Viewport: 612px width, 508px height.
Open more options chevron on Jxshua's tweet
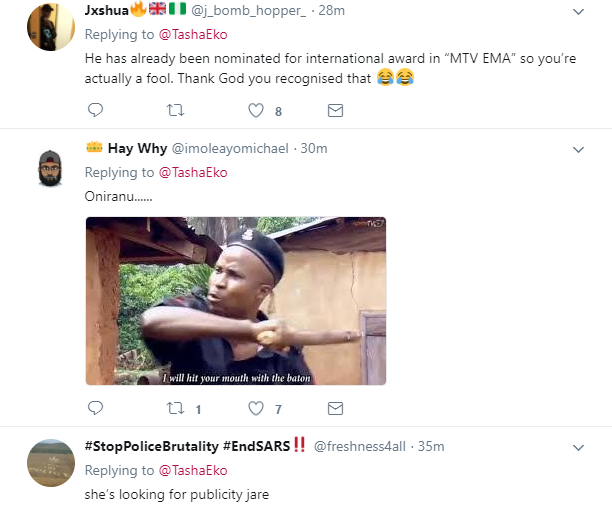pos(578,12)
